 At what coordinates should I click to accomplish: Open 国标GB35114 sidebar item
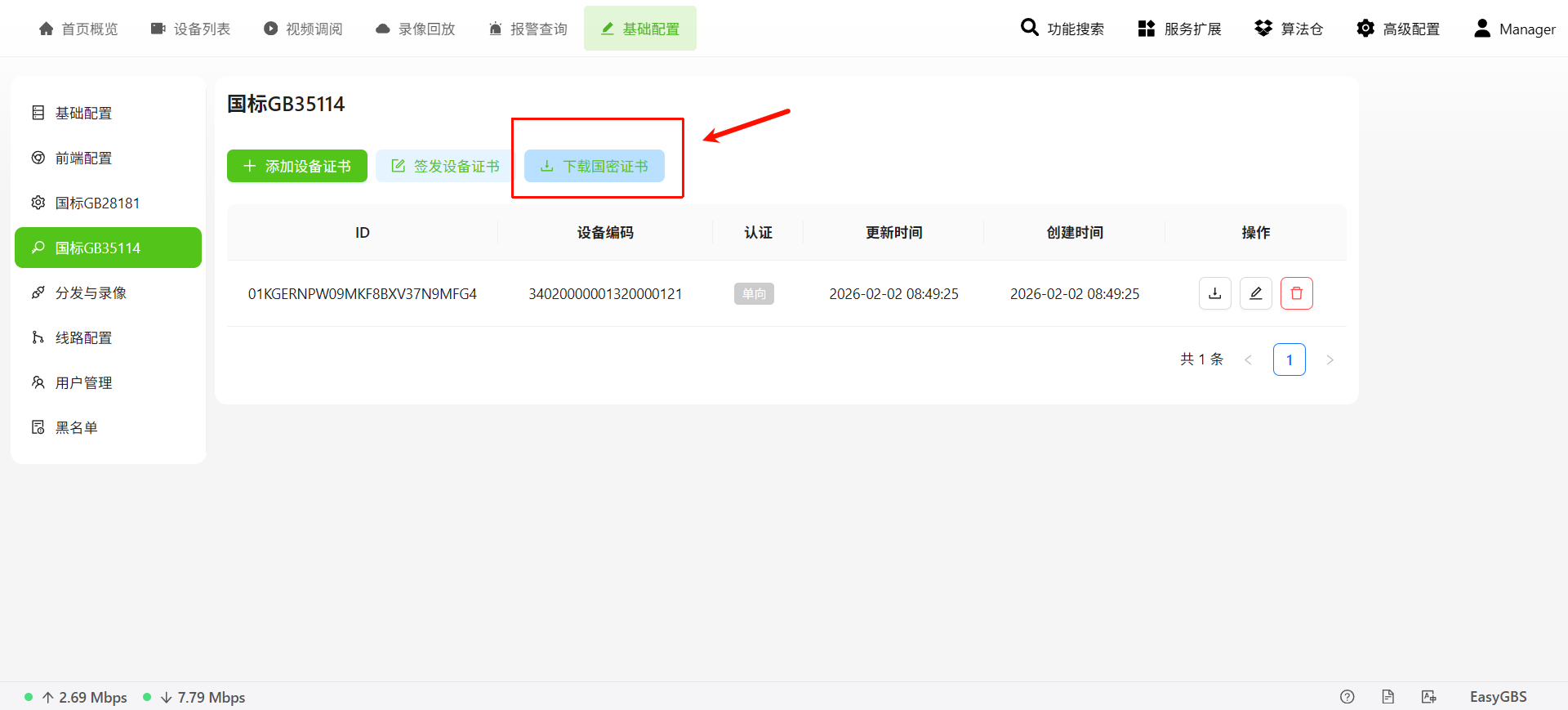click(x=108, y=248)
